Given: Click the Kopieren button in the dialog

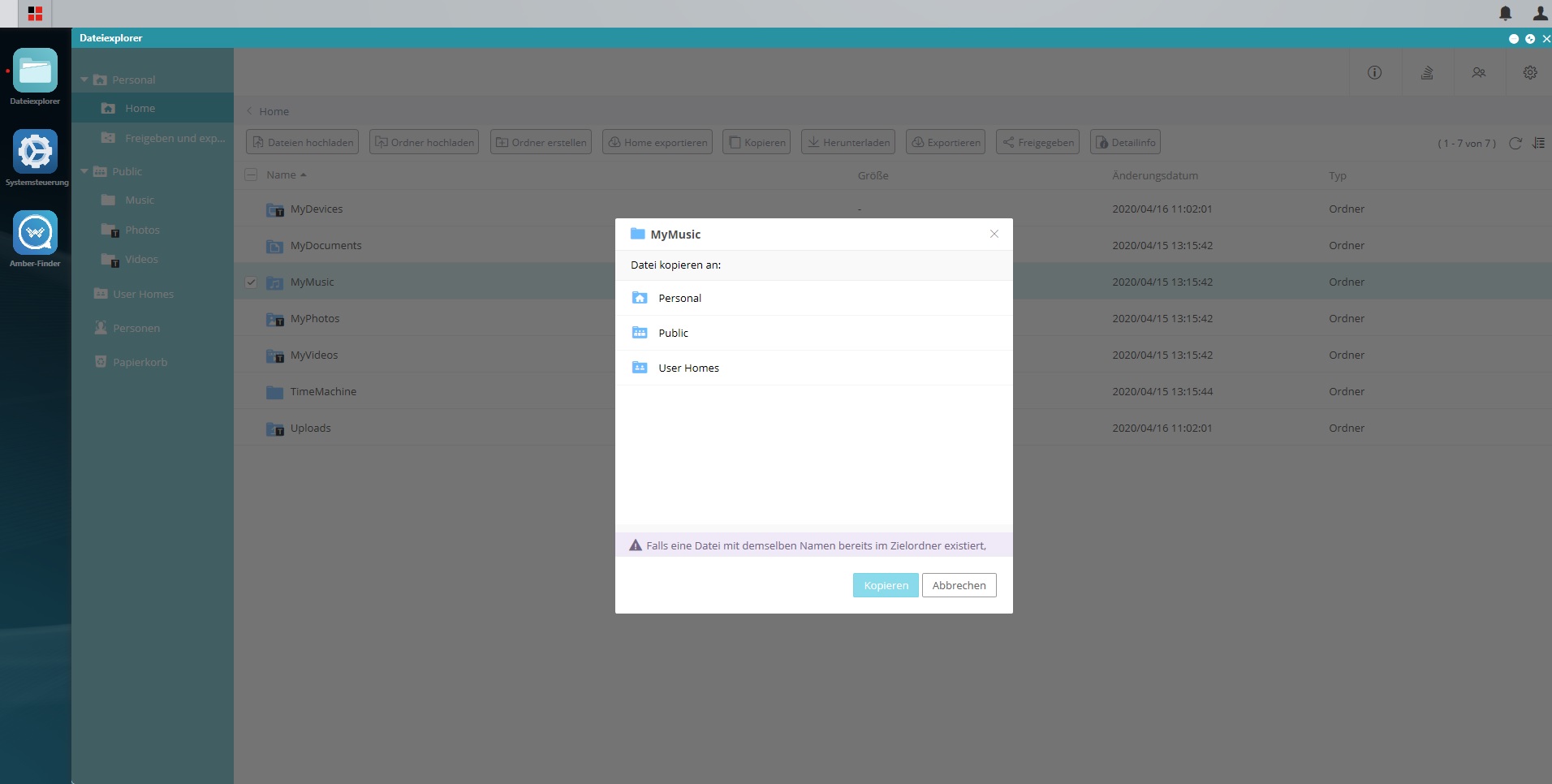Looking at the screenshot, I should click(886, 585).
